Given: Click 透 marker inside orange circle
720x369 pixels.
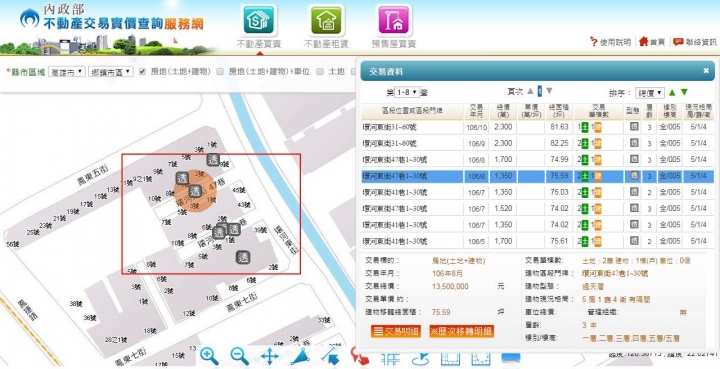Looking at the screenshot, I should point(195,191).
